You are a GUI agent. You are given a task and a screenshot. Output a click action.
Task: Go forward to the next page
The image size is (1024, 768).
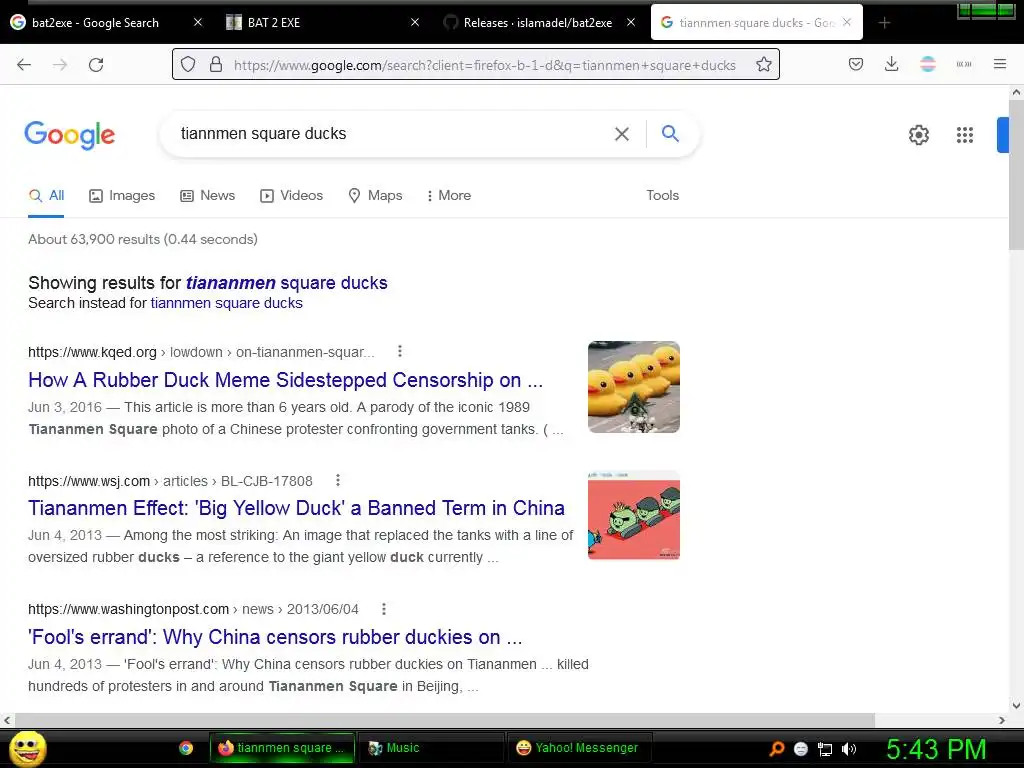(x=60, y=65)
